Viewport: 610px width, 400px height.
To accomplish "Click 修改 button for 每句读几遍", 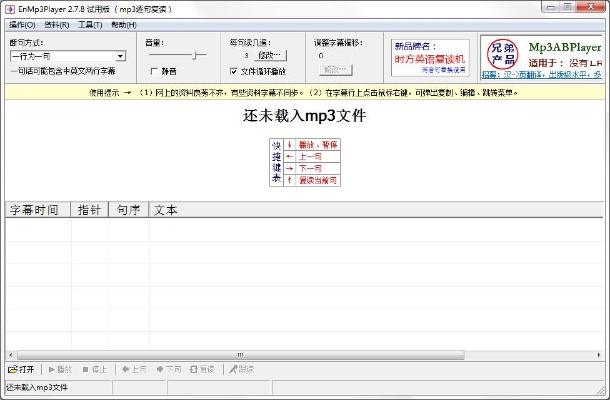I will point(270,56).
